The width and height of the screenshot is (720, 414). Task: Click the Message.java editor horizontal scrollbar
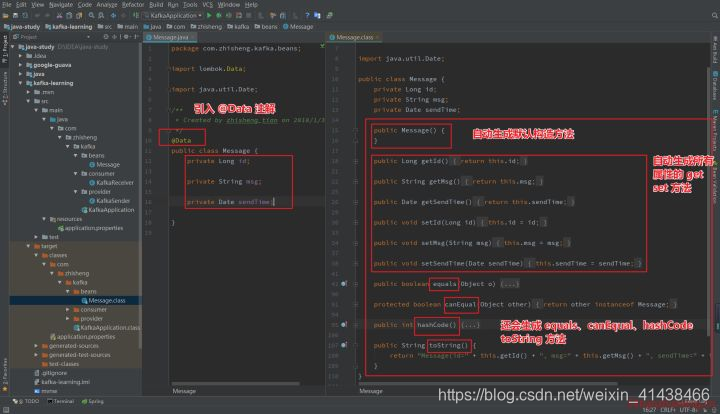click(236, 384)
